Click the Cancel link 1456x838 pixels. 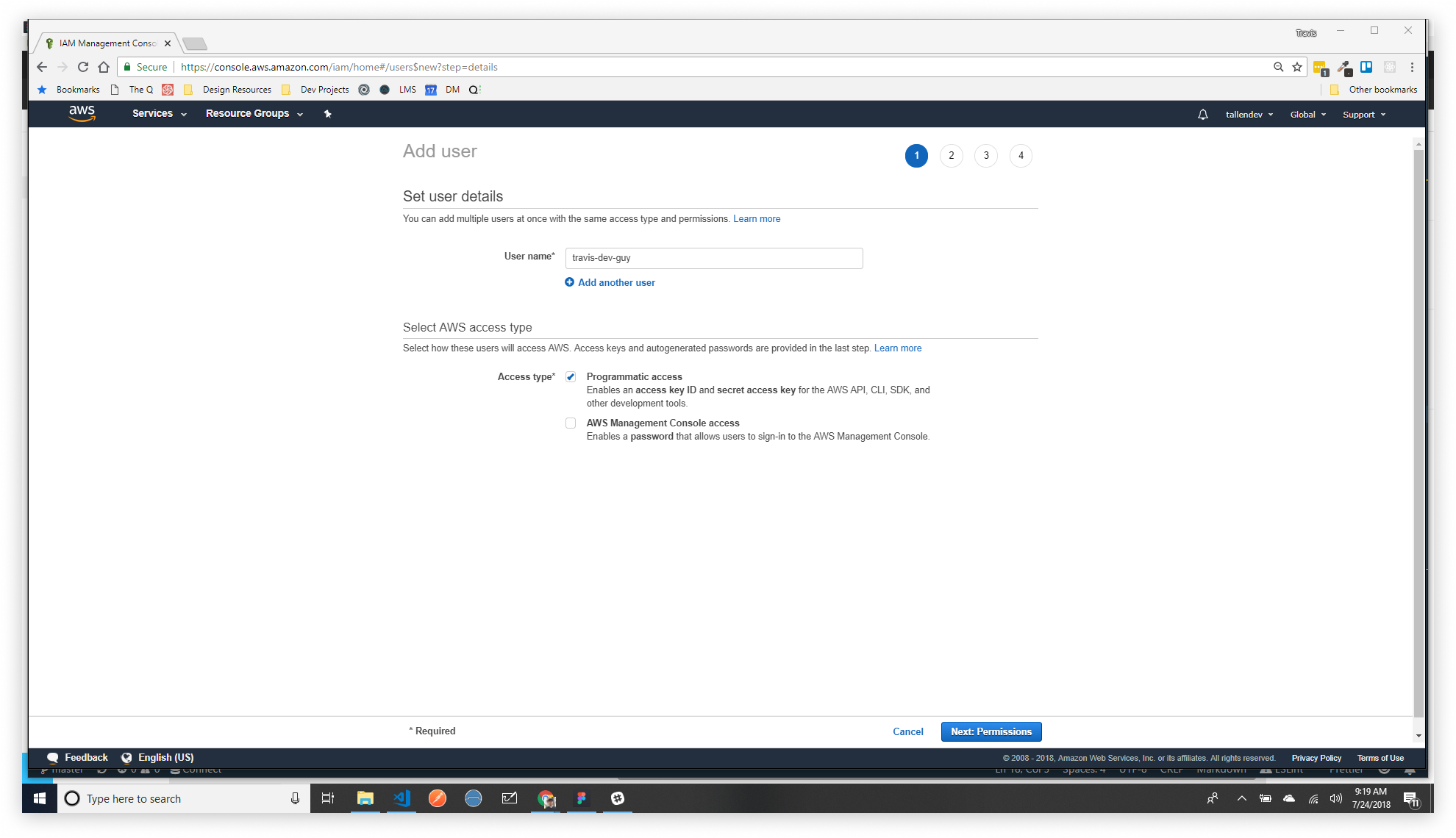point(907,731)
